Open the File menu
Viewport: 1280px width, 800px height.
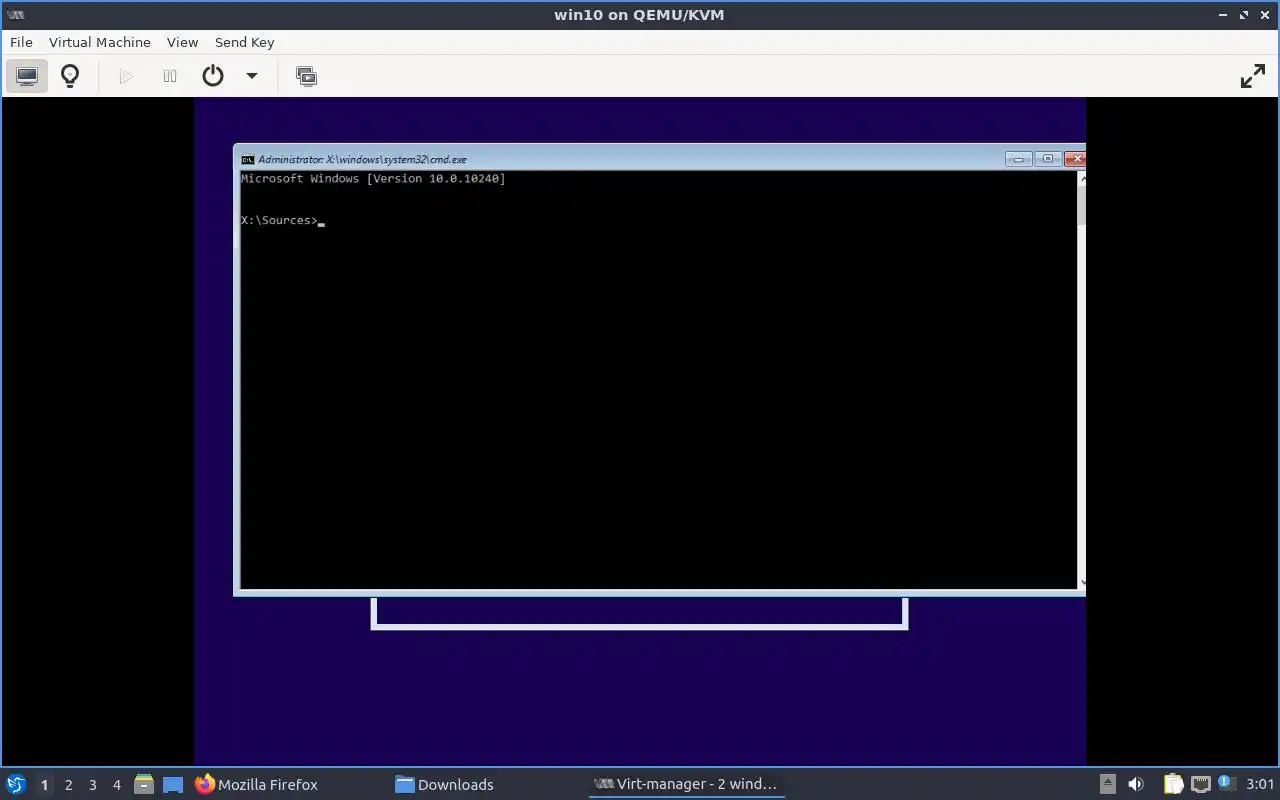click(x=21, y=42)
